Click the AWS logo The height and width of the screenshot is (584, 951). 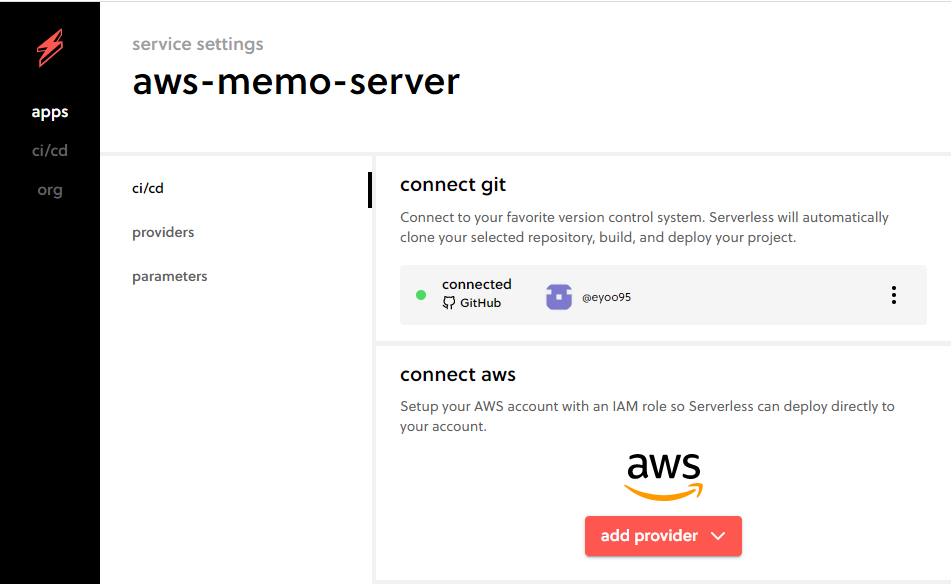664,476
